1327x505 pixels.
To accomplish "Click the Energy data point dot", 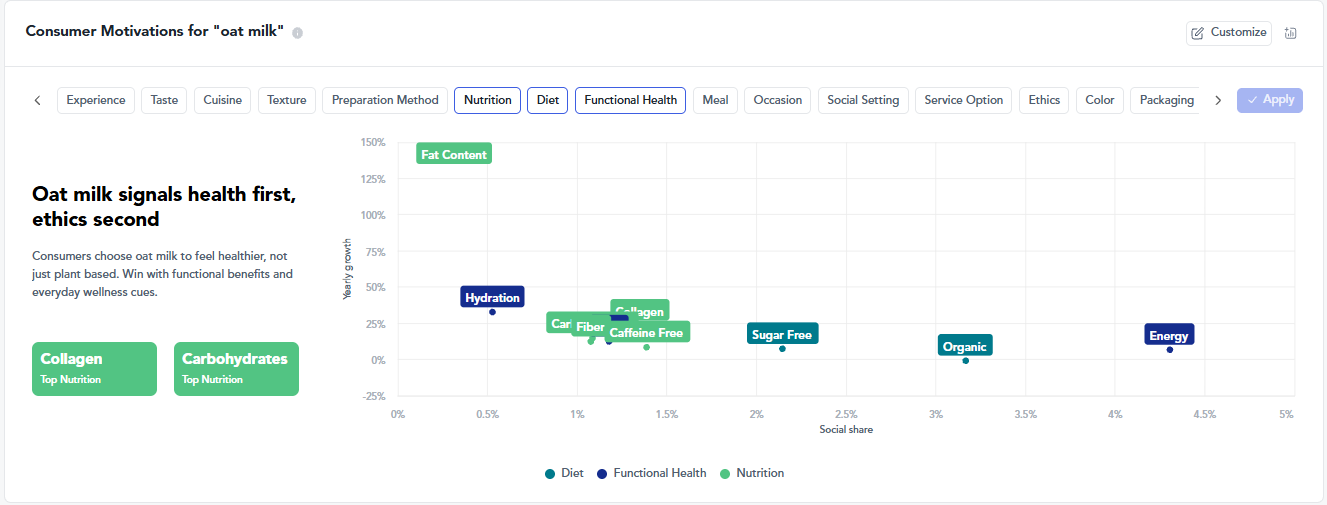I will 1169,349.
